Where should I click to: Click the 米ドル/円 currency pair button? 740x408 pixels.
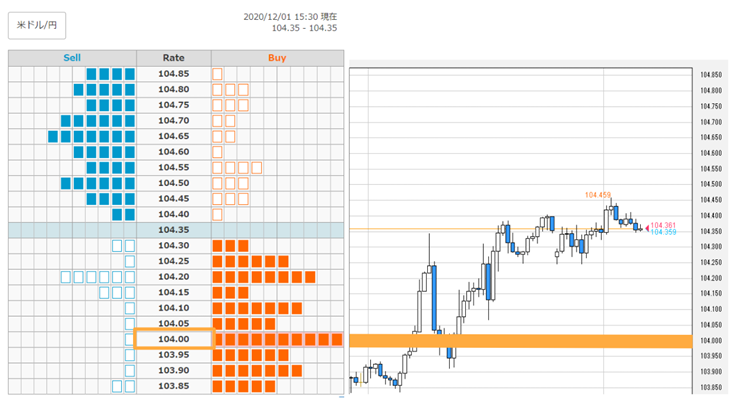[x=37, y=25]
